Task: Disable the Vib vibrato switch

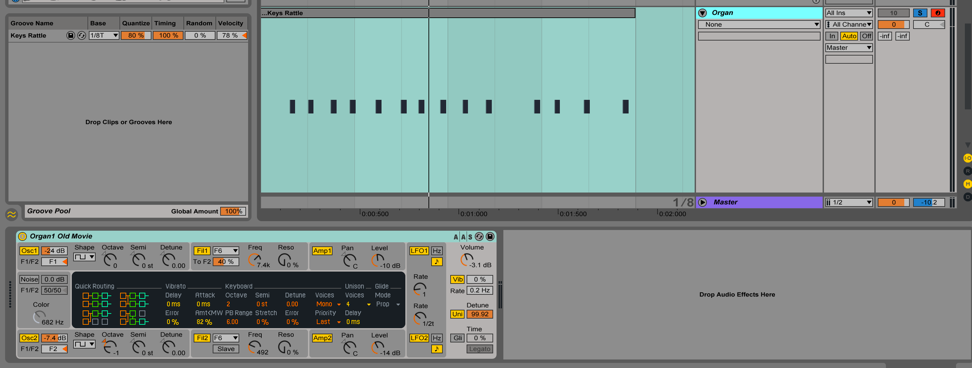Action: [x=457, y=279]
